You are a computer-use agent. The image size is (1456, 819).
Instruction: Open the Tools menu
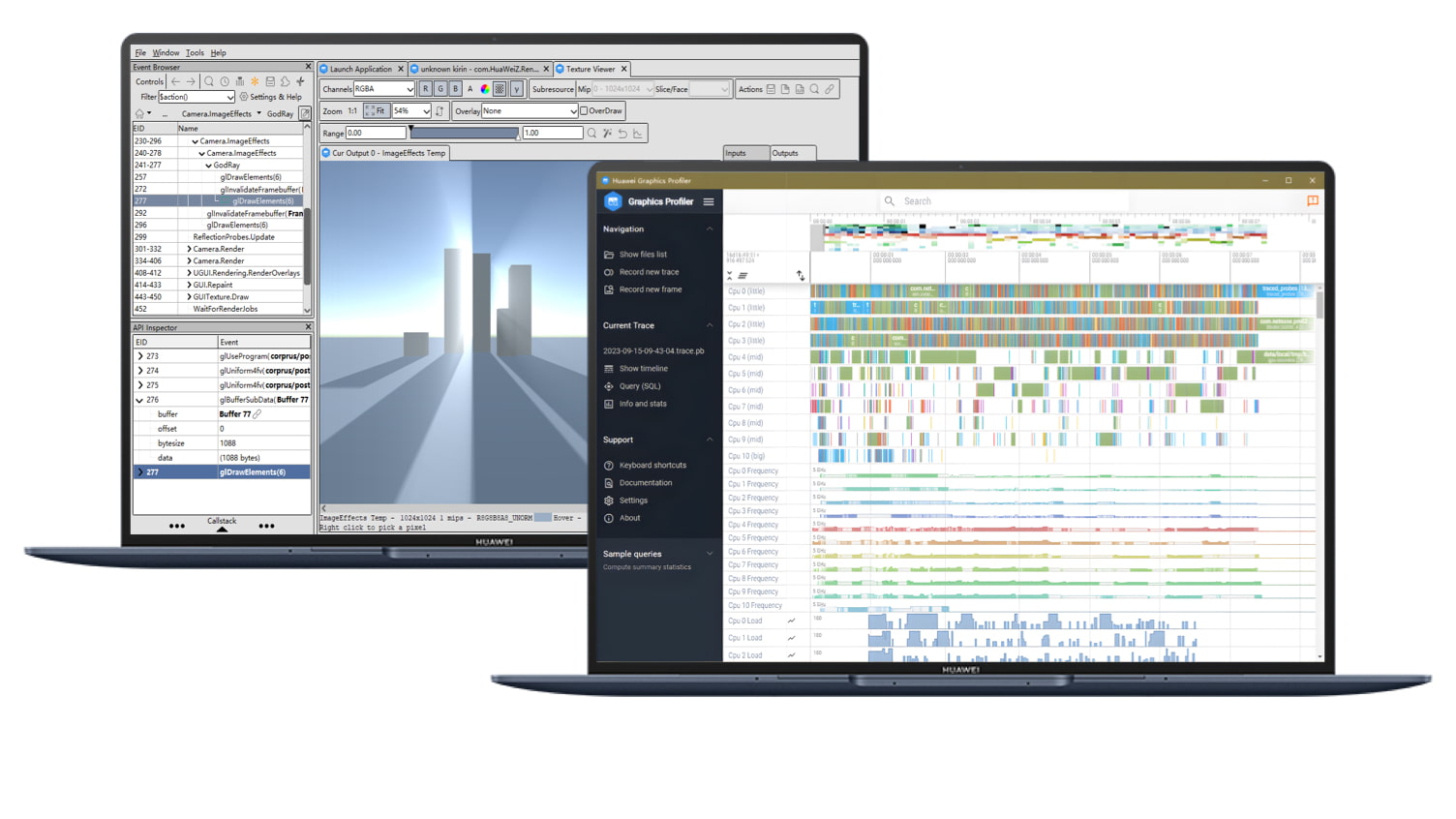(195, 53)
